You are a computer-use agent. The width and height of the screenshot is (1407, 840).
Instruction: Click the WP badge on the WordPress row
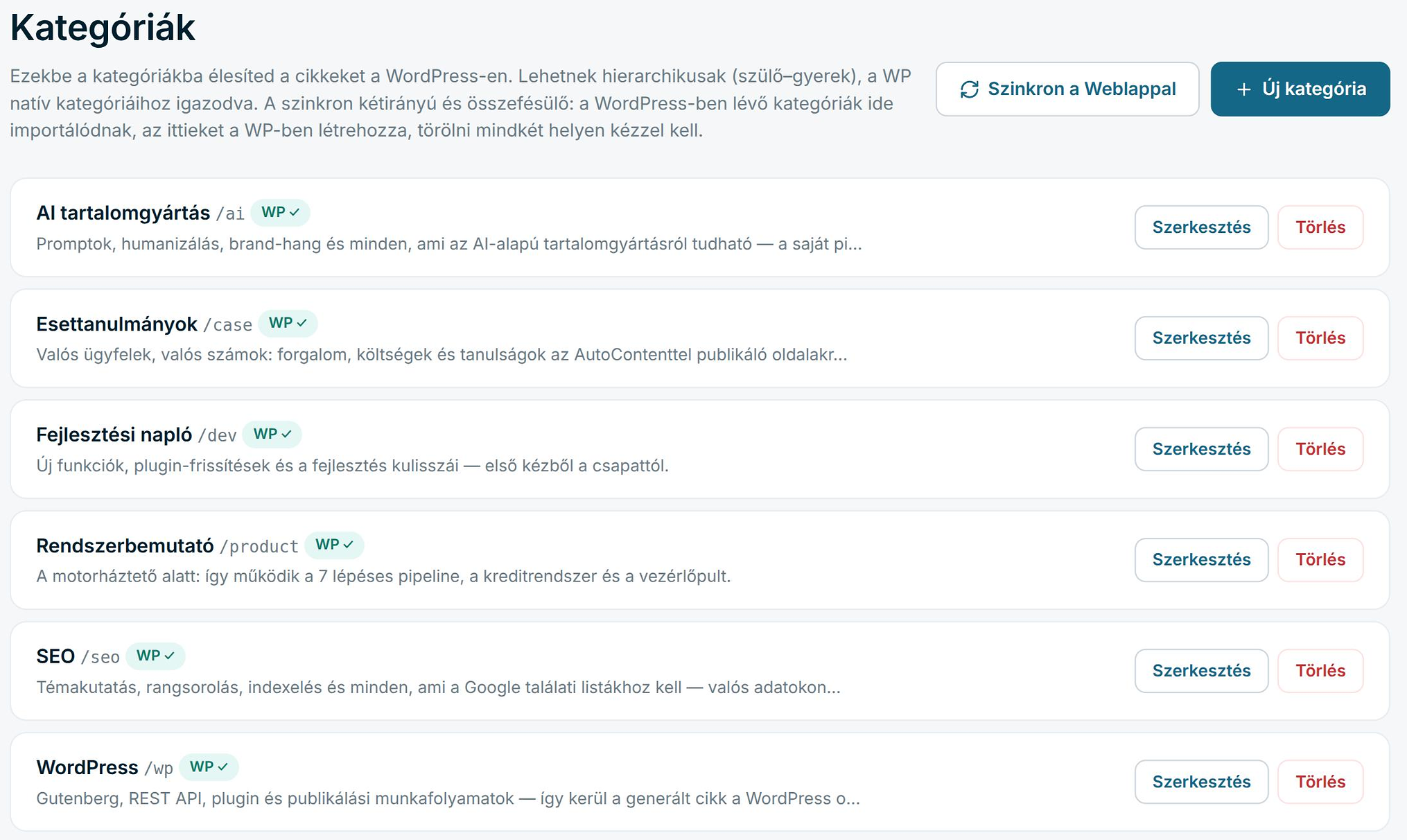click(209, 767)
